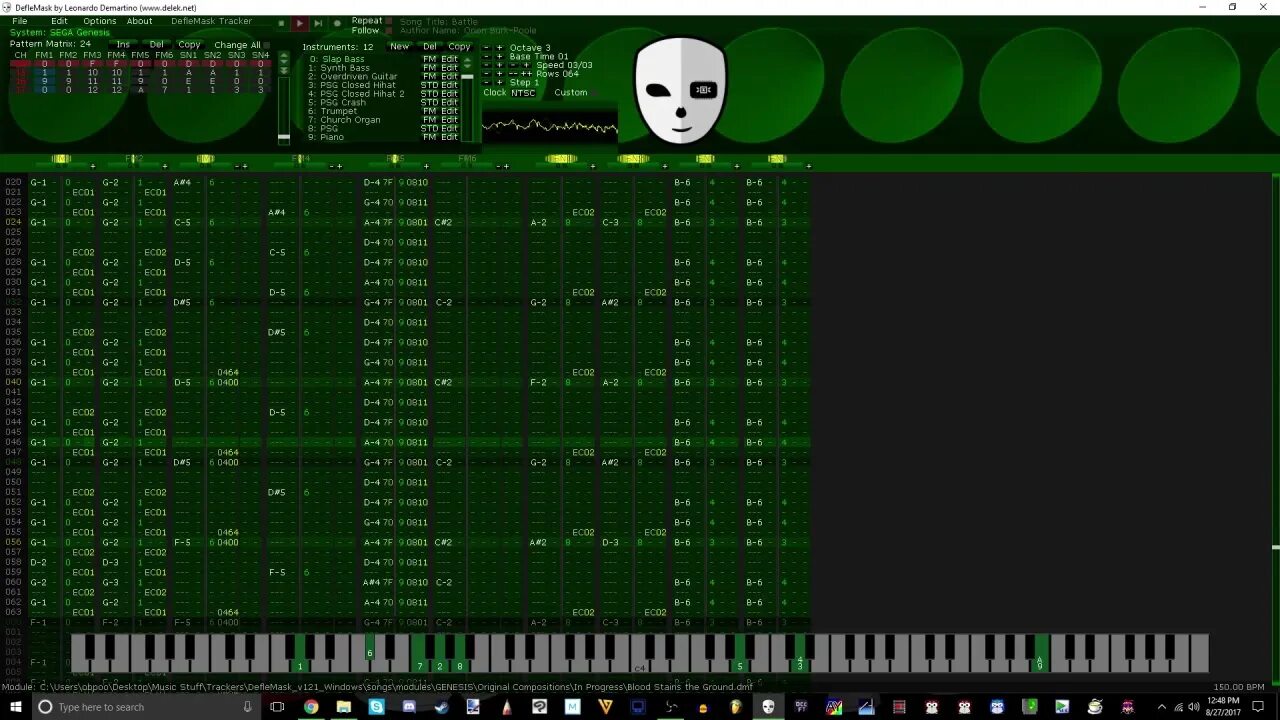Click the Pattern Matrix Ins button
The image size is (1280, 720).
coord(123,44)
